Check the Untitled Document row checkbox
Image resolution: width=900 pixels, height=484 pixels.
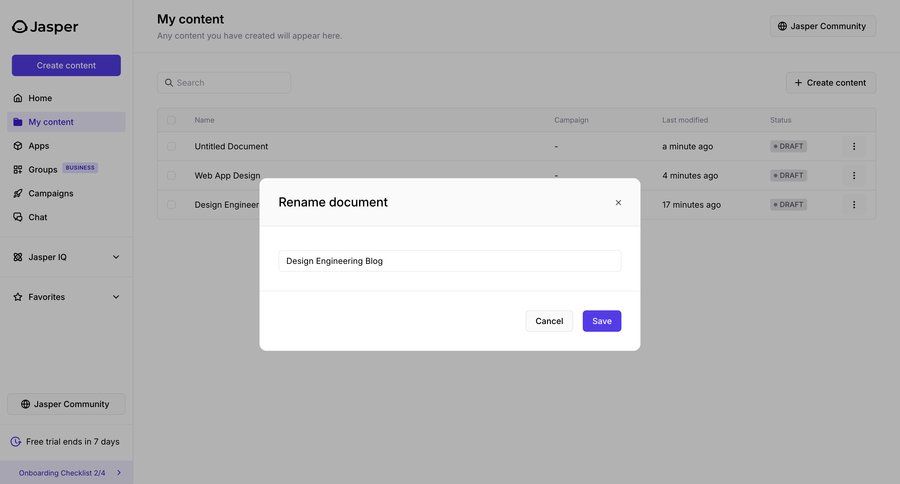pos(171,146)
